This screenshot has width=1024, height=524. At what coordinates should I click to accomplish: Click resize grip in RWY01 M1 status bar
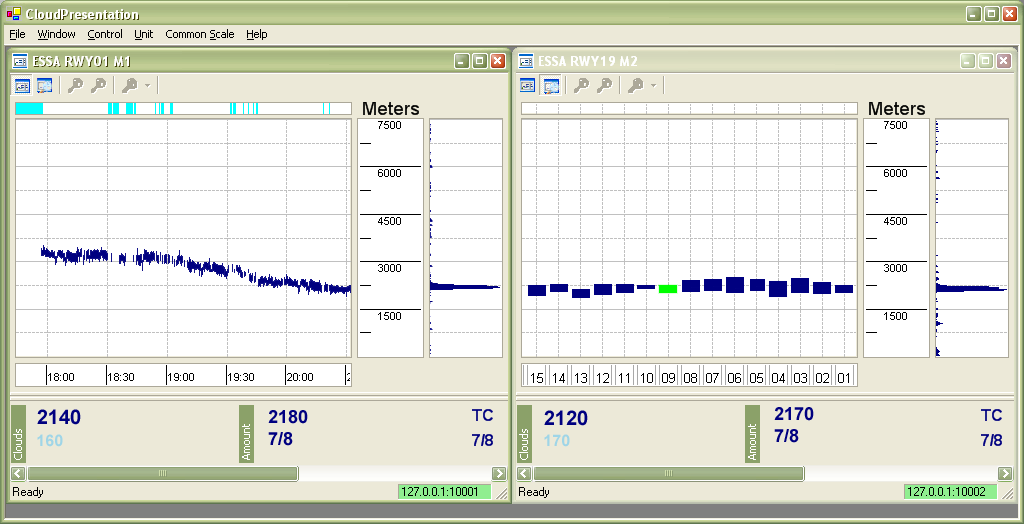pos(502,494)
